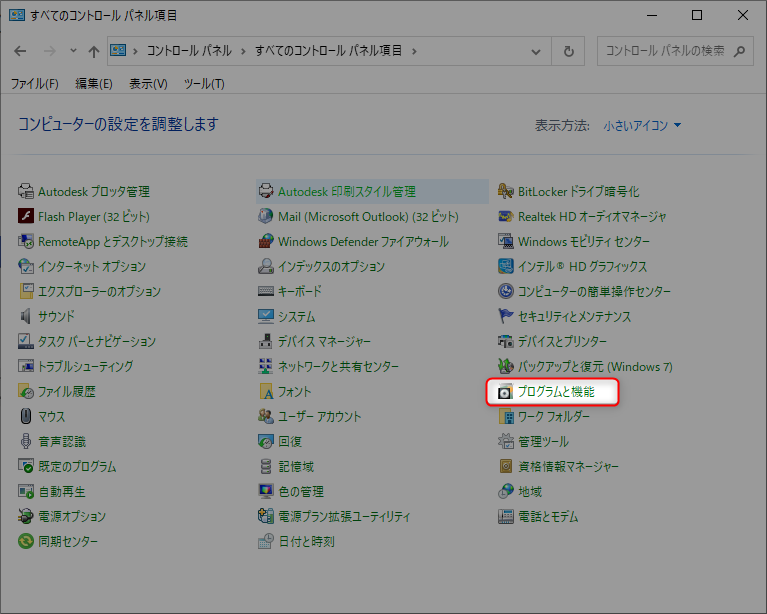Open the 管理ツール gear icon

tap(505, 441)
